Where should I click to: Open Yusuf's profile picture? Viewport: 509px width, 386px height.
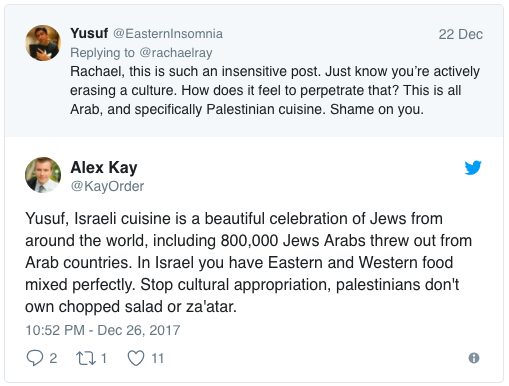pyautogui.click(x=43, y=43)
